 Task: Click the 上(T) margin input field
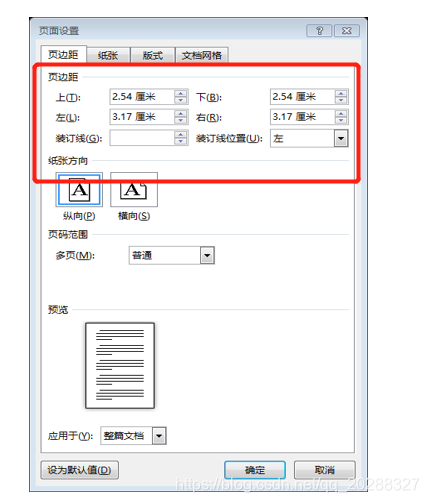(x=142, y=97)
